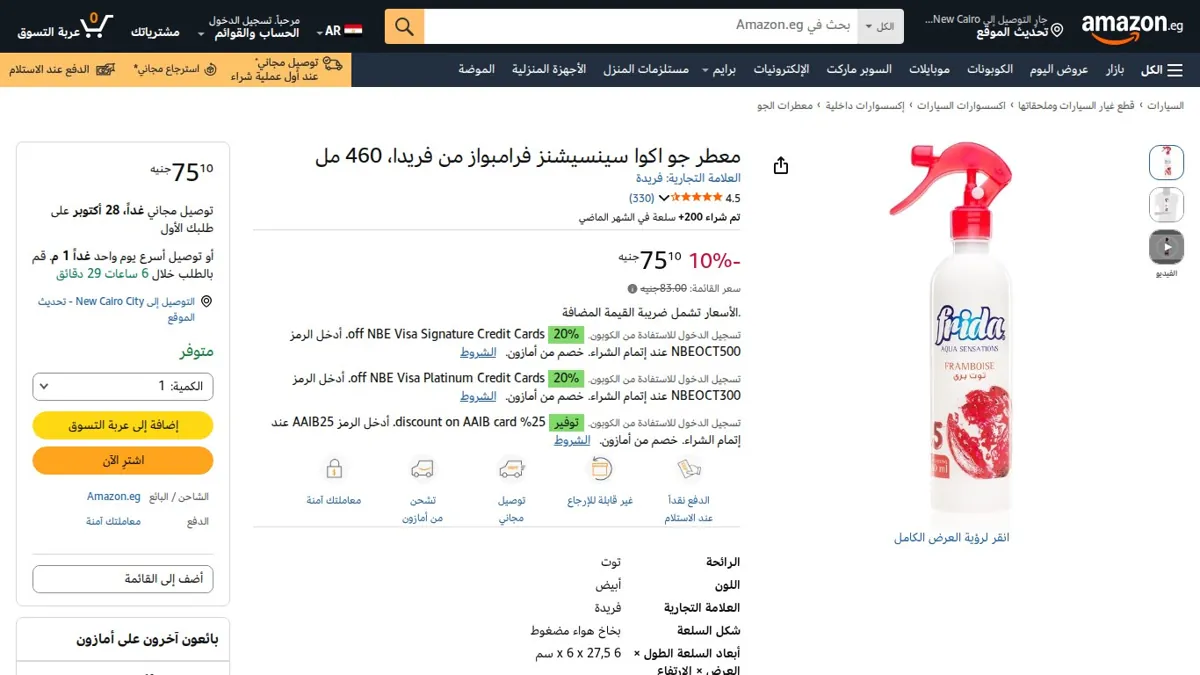Click the Interior Accessories breadcrumb link
The image size is (1200, 675).
(x=865, y=105)
